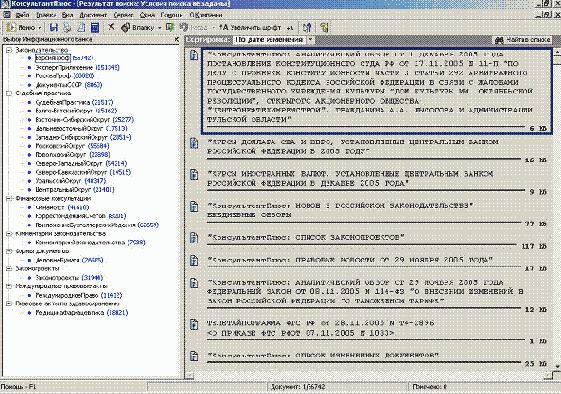Click the green arrow icon after В папку

(x=170, y=27)
